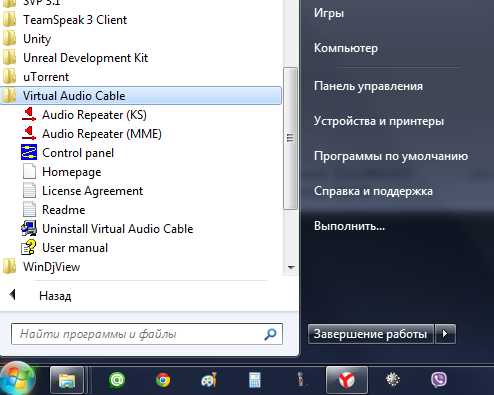Image resolution: width=494 pixels, height=395 pixels.
Task: Open Панель управления from Start menu
Action: [368, 86]
